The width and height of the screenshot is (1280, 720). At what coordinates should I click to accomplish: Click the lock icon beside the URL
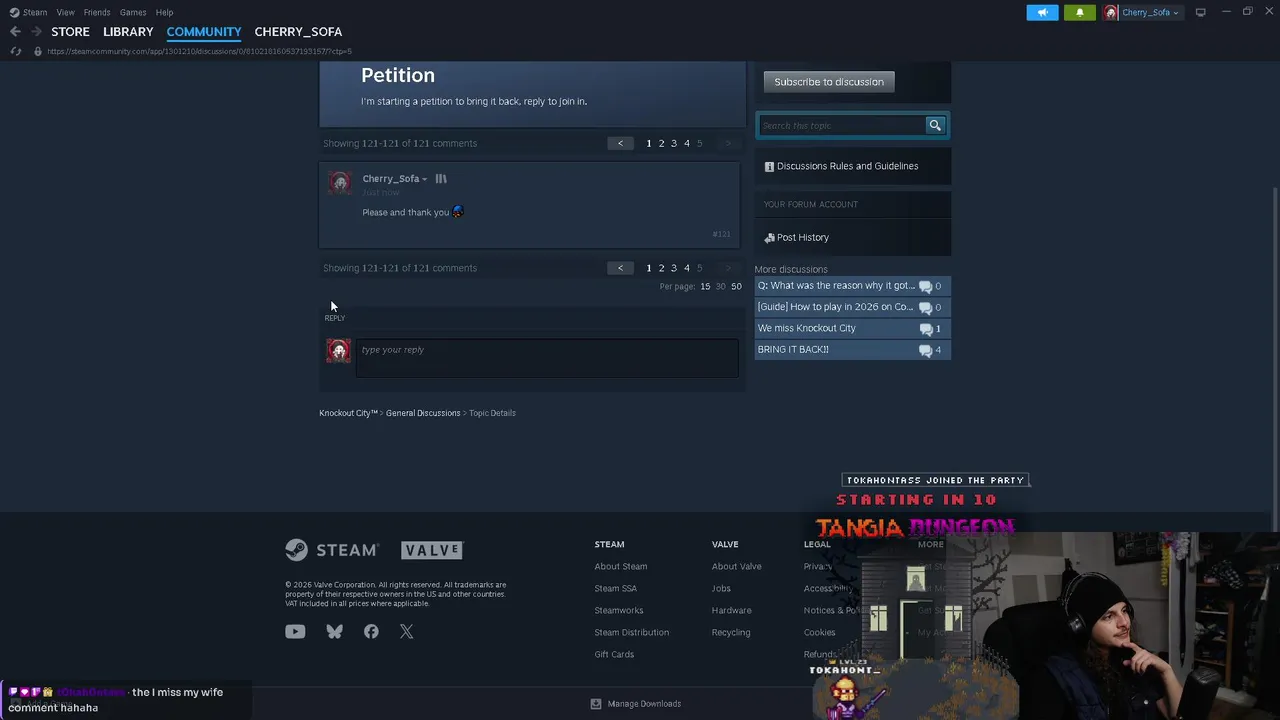(37, 51)
